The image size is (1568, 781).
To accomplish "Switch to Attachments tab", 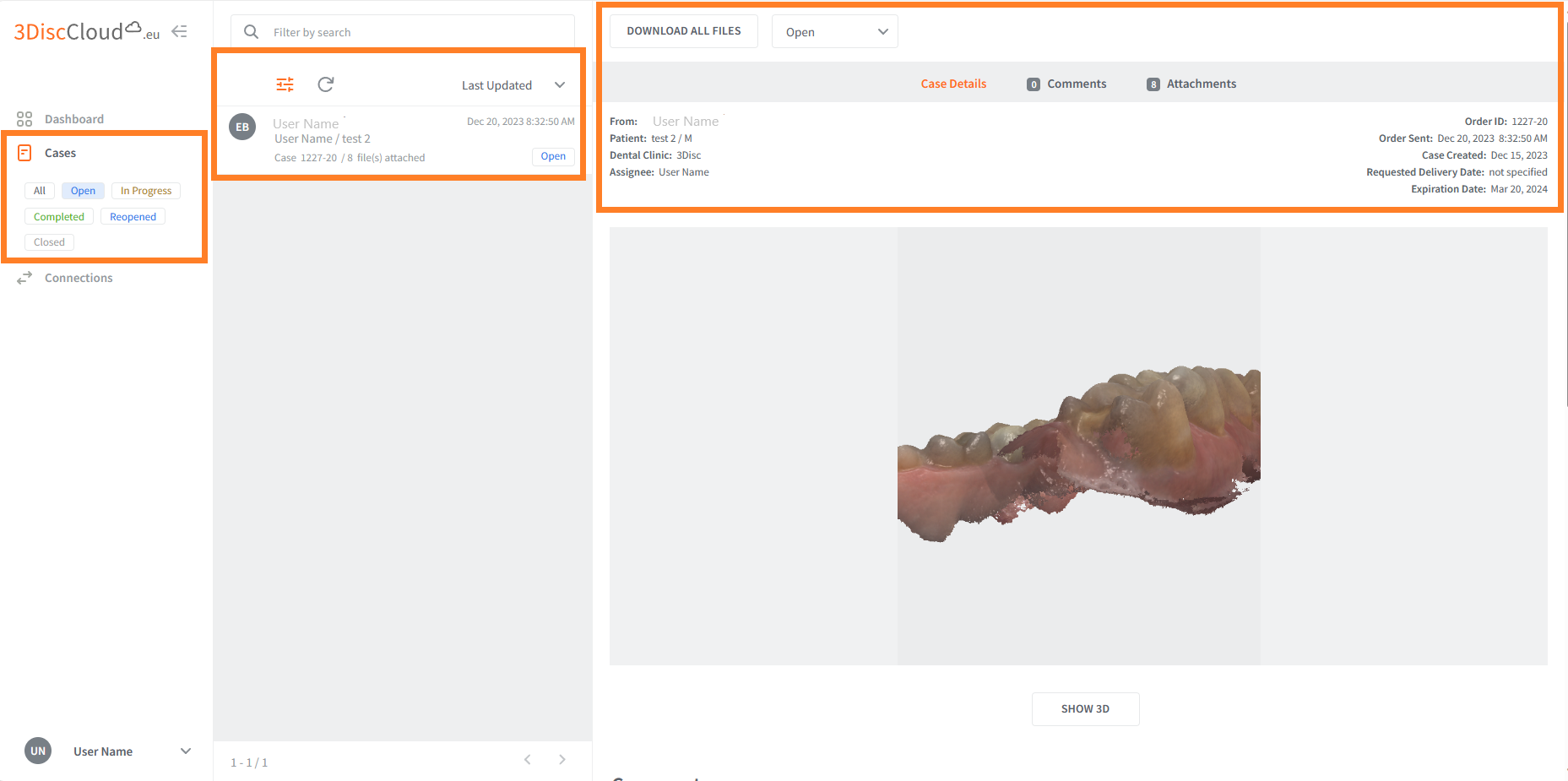I will tap(1191, 84).
